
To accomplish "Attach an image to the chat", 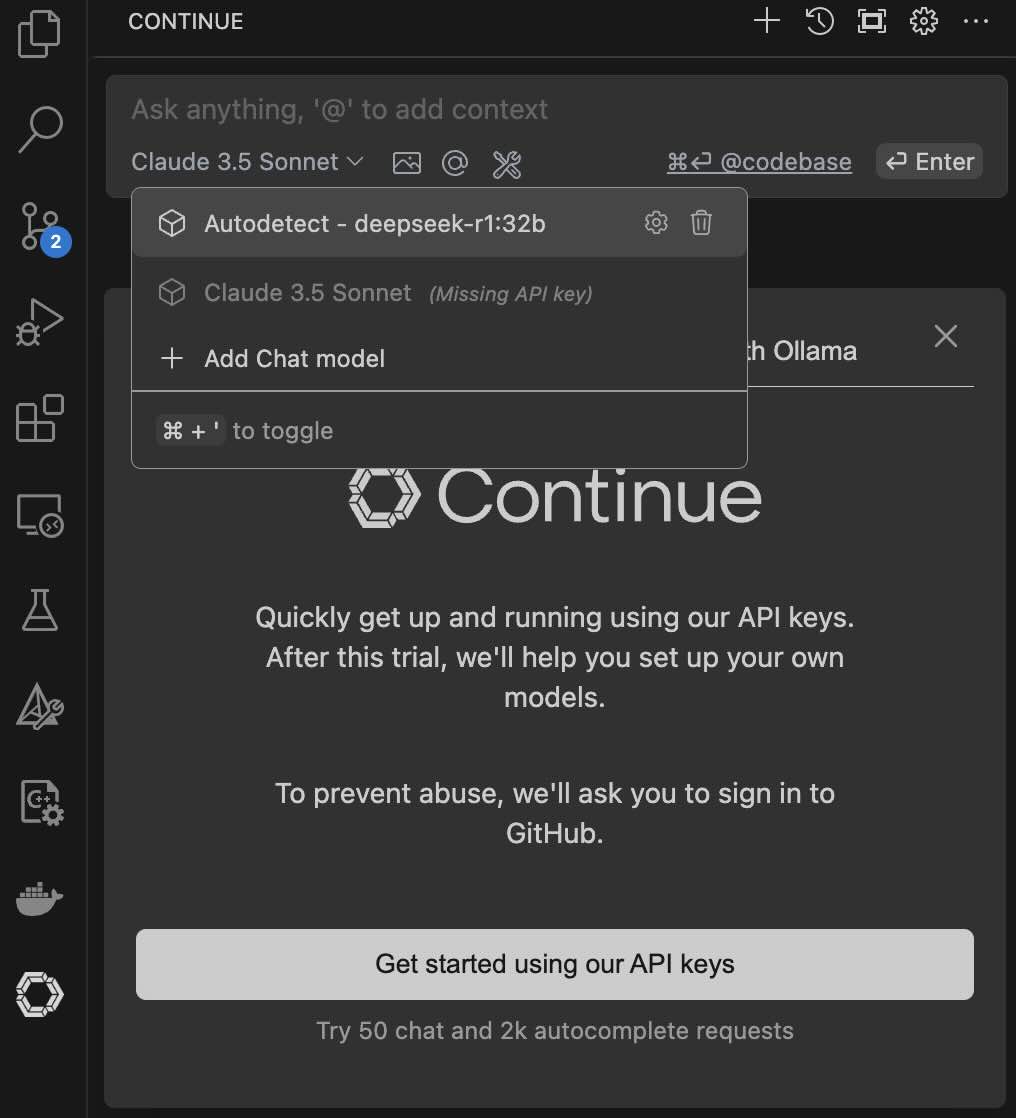I will pos(406,163).
